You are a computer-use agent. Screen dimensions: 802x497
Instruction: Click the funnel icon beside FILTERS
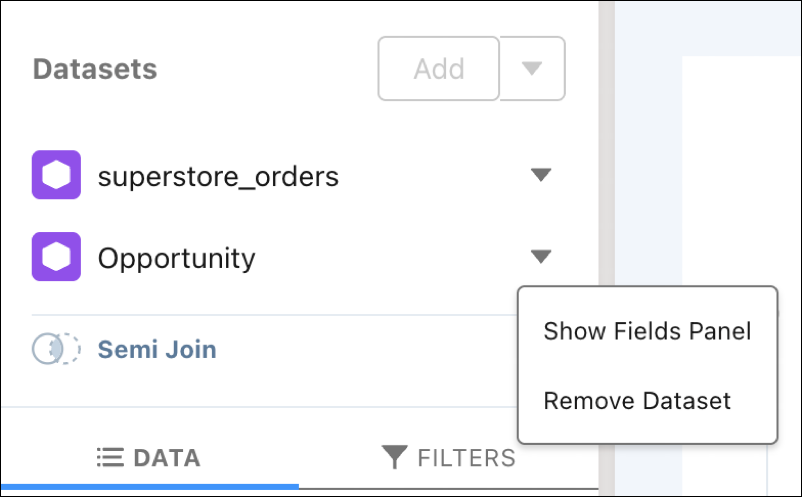click(394, 457)
